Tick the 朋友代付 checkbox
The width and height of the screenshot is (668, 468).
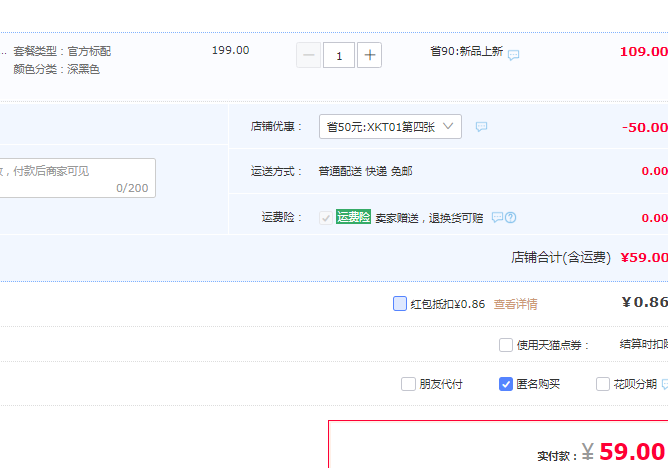tap(408, 384)
